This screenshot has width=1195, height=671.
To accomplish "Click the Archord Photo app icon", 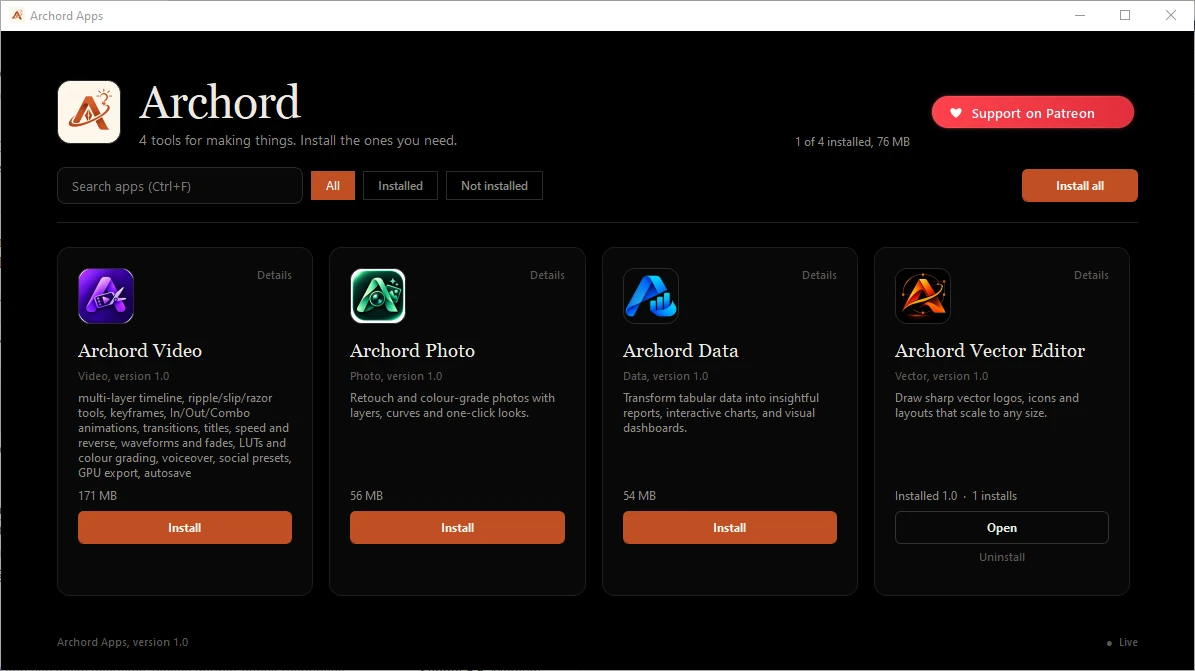I will [x=378, y=296].
